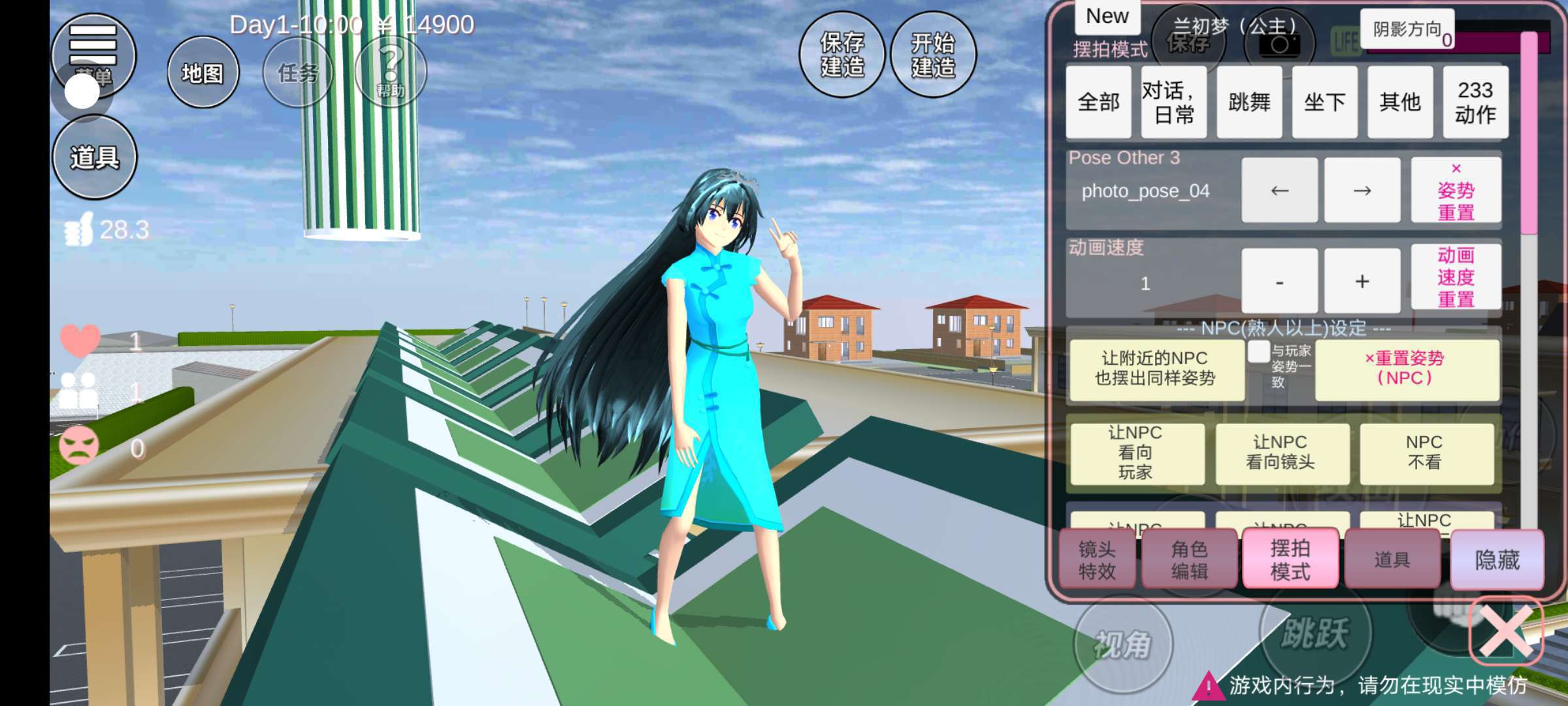
Task: Toggle 与玩家姿势一致 checkbox
Action: (1258, 352)
